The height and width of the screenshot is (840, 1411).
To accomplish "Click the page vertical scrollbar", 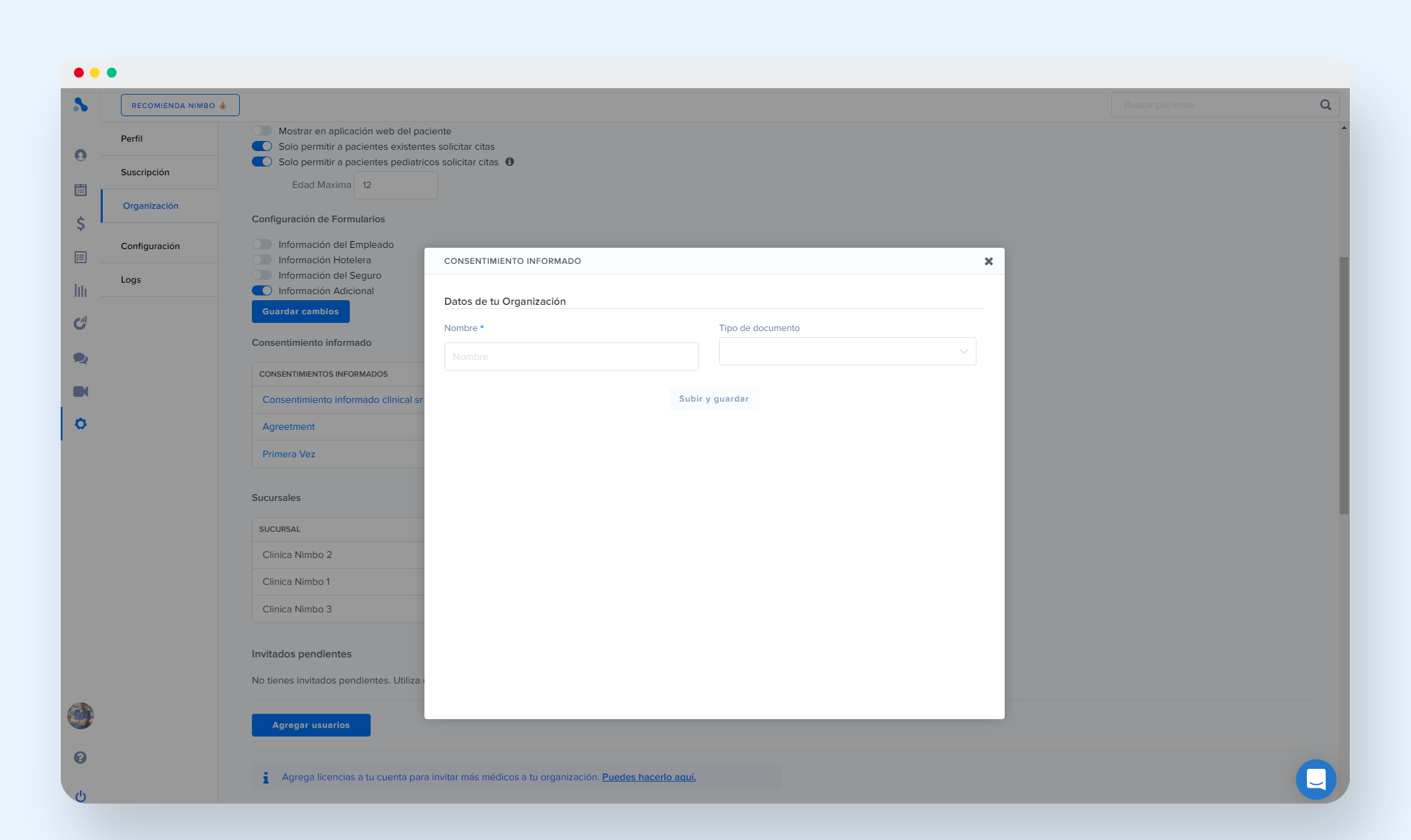I will (1344, 385).
